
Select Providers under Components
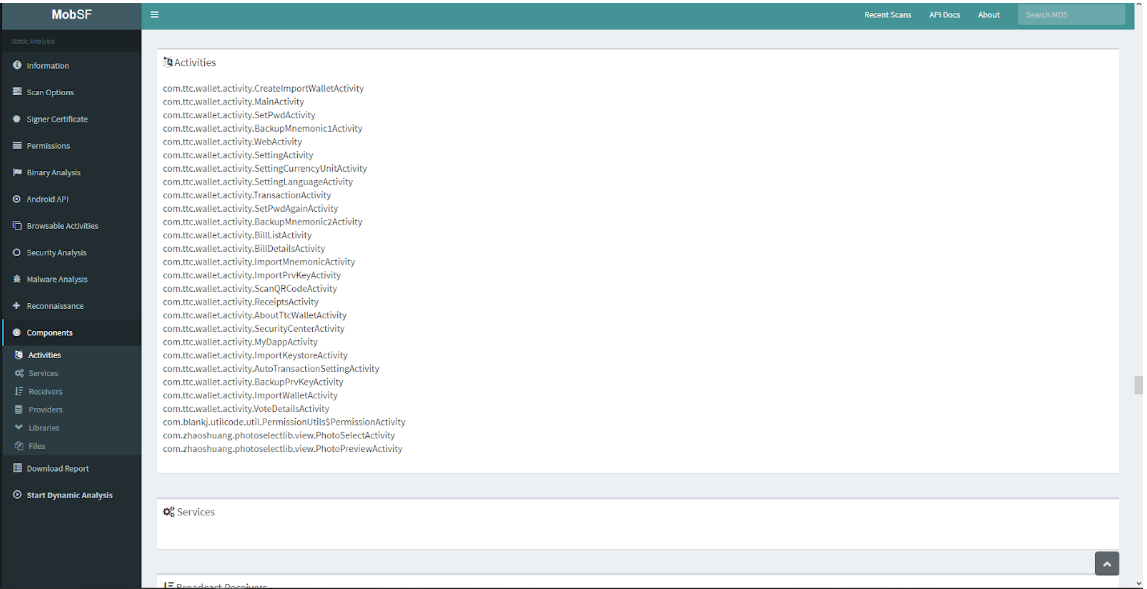(45, 410)
